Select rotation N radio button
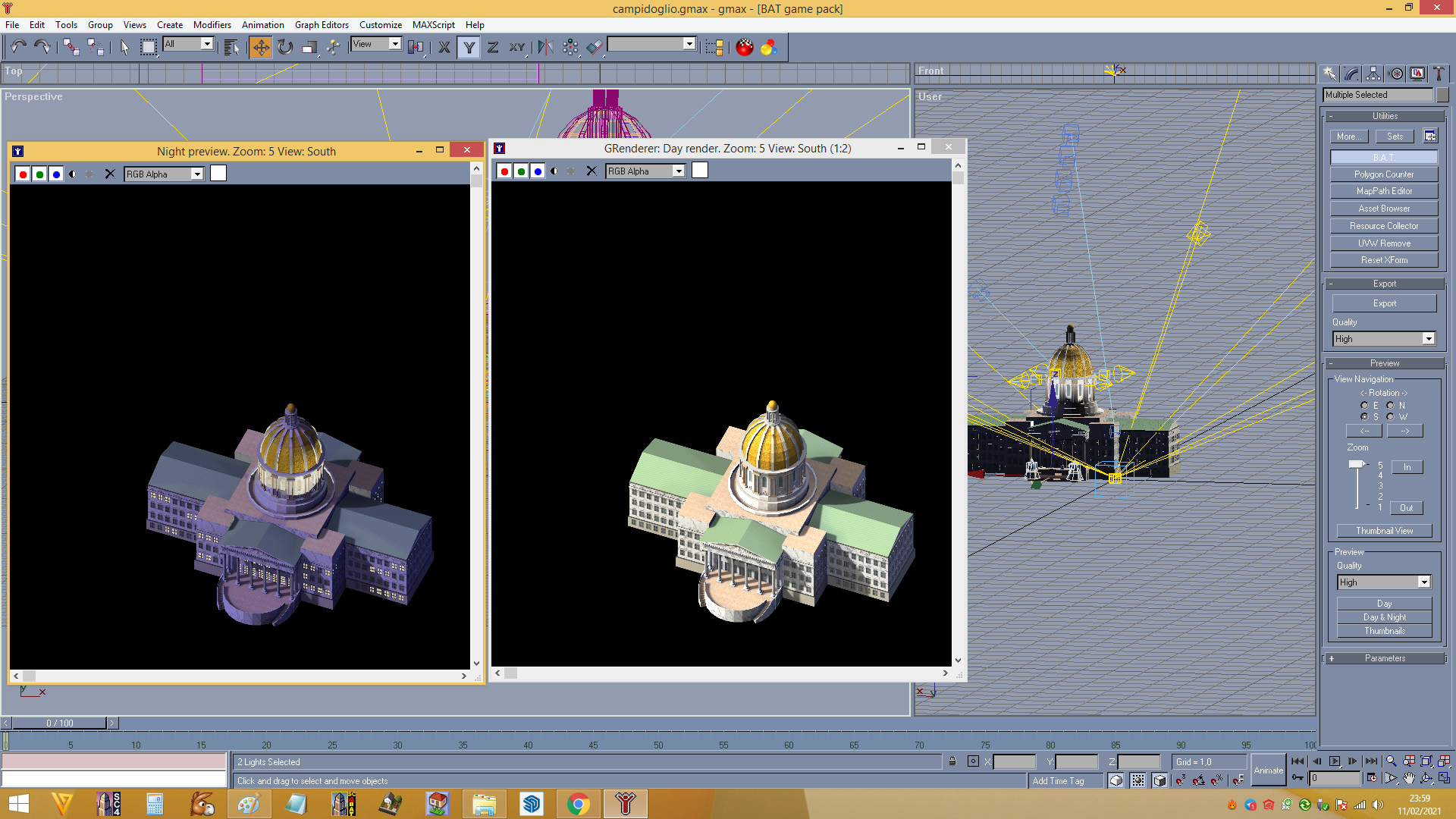Screen dimensions: 1456x819 (x=1390, y=406)
